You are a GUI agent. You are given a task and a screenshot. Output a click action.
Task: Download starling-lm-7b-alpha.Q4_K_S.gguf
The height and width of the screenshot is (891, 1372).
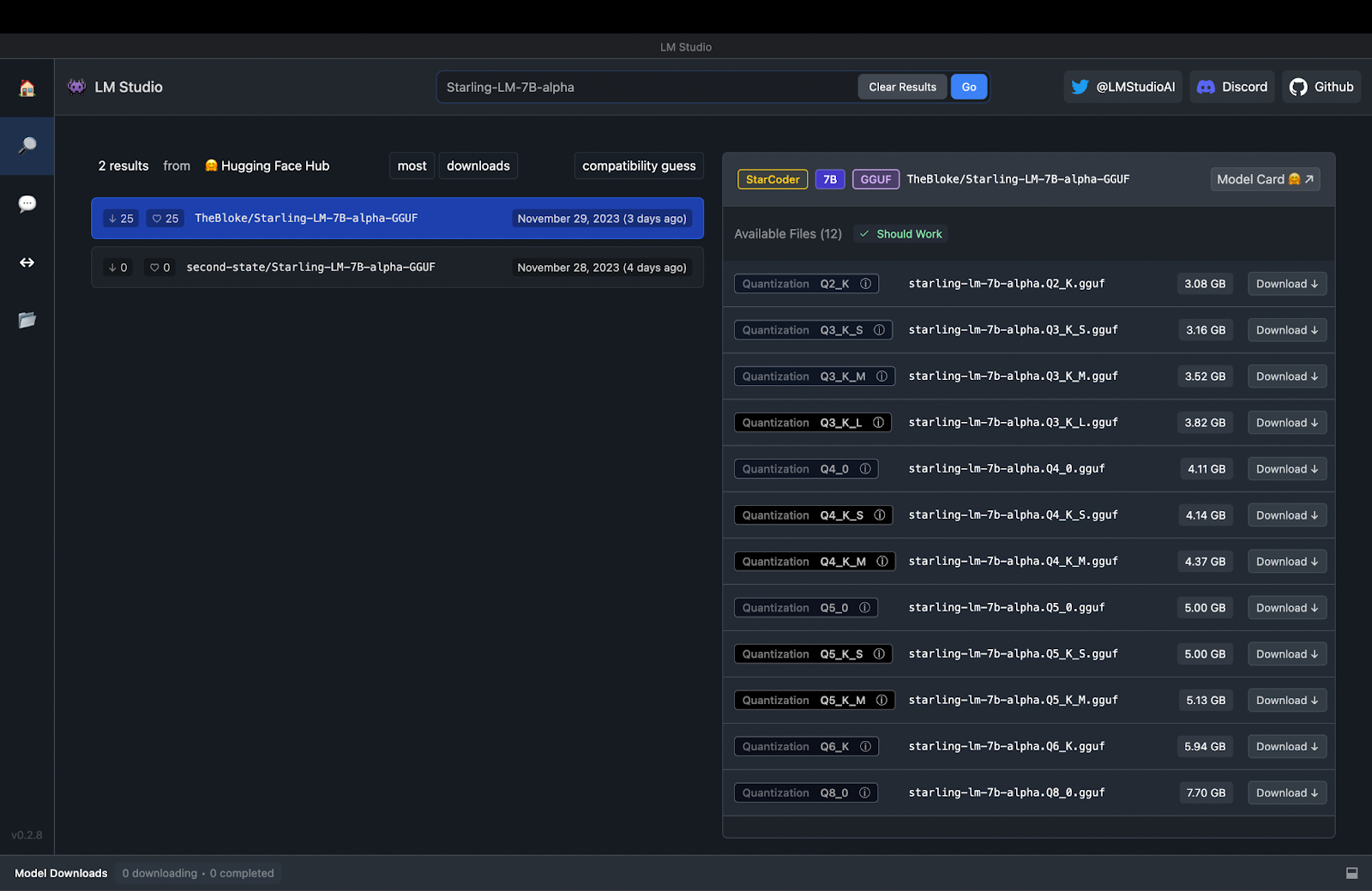[x=1287, y=515]
